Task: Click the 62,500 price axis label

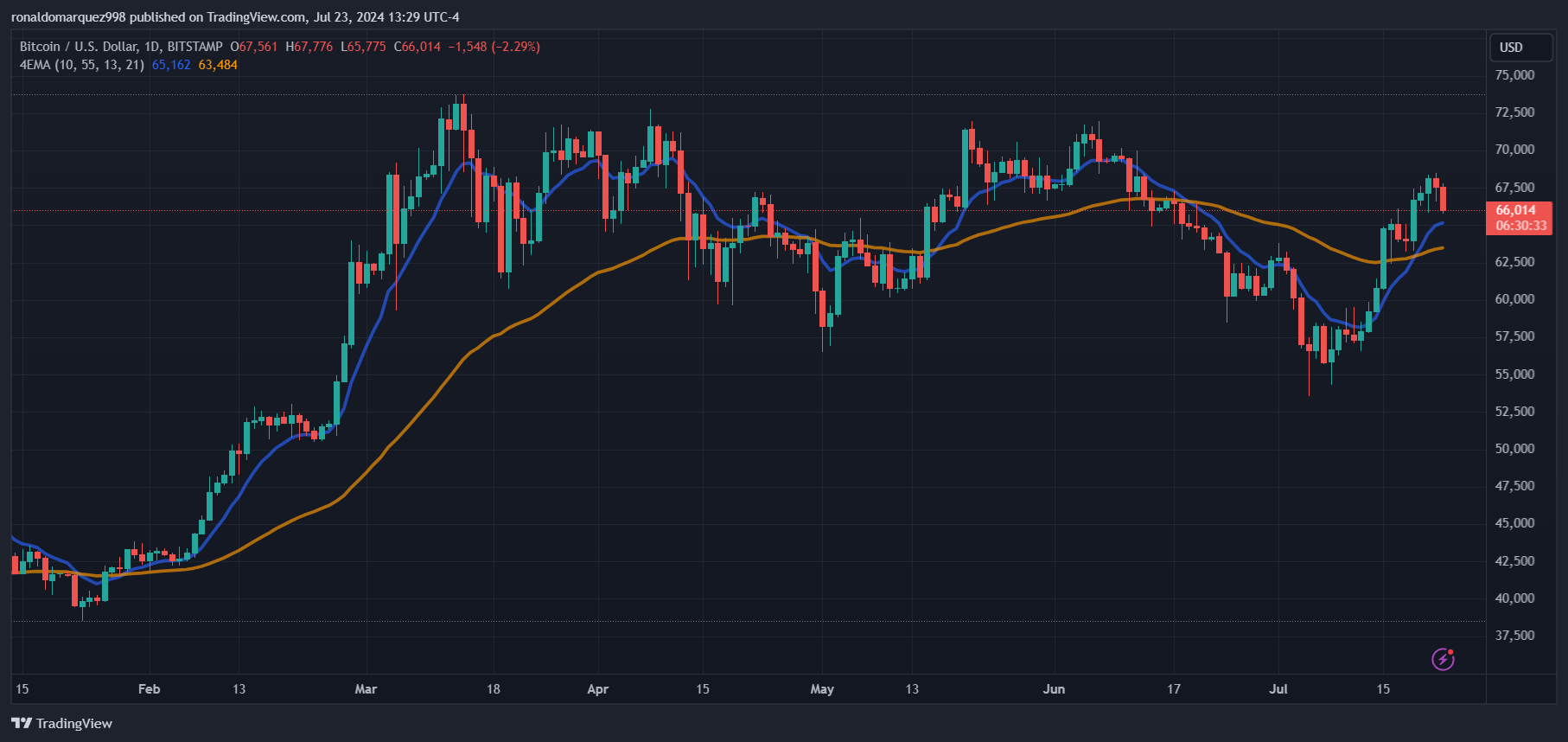Action: (1515, 262)
